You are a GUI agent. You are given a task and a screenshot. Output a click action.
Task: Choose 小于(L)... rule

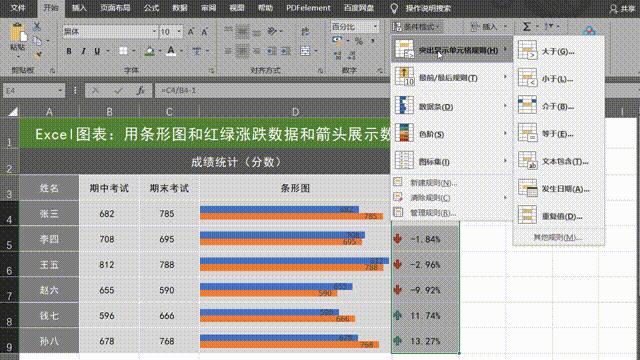pyautogui.click(x=558, y=78)
